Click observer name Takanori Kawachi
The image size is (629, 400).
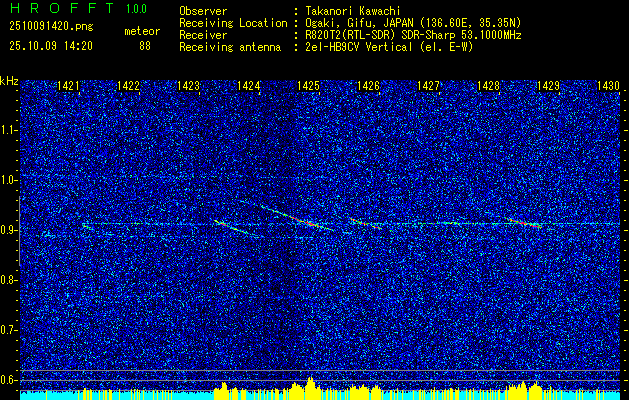pos(351,11)
